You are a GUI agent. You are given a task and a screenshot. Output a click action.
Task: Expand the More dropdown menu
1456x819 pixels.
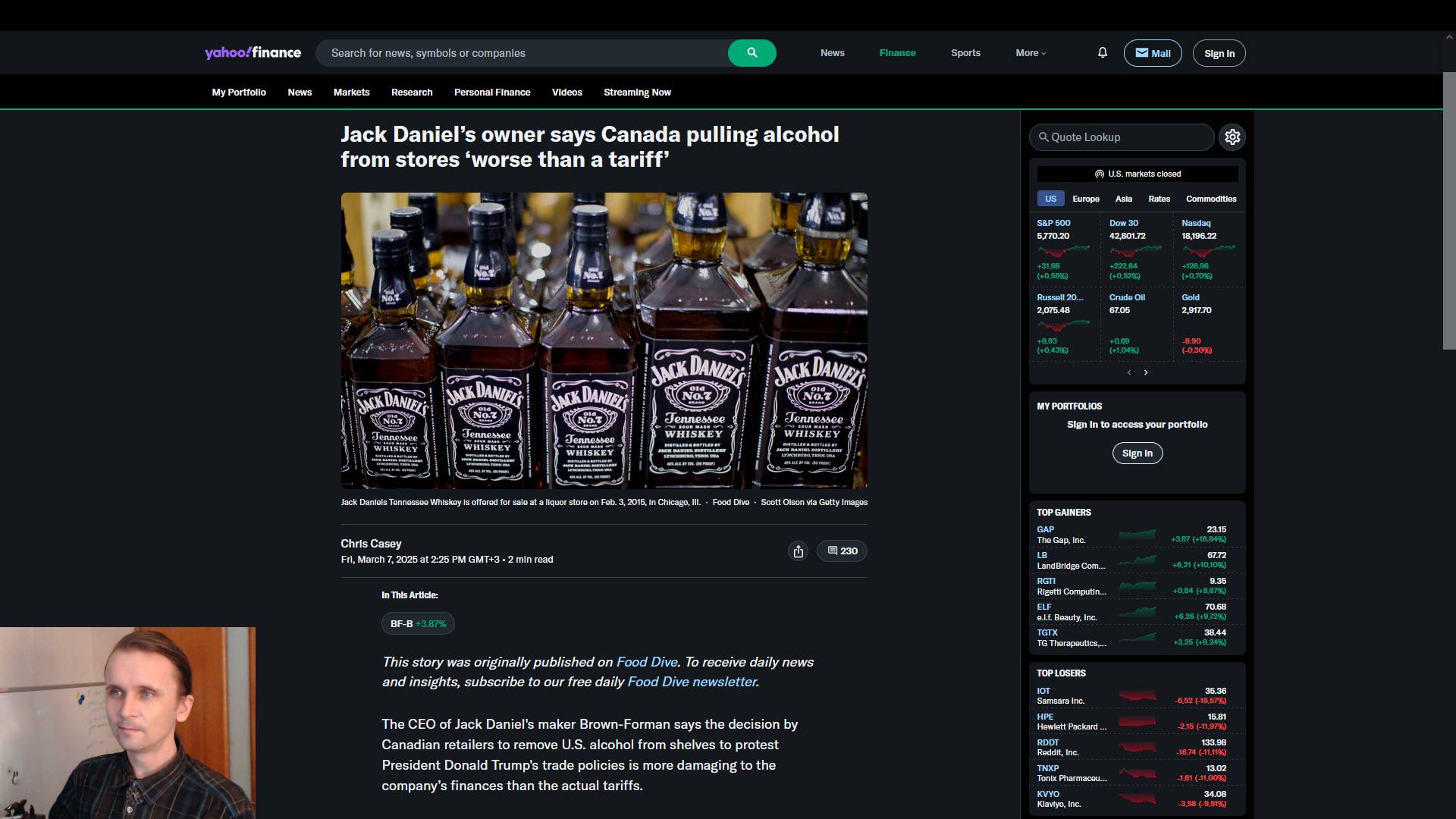1031,53
